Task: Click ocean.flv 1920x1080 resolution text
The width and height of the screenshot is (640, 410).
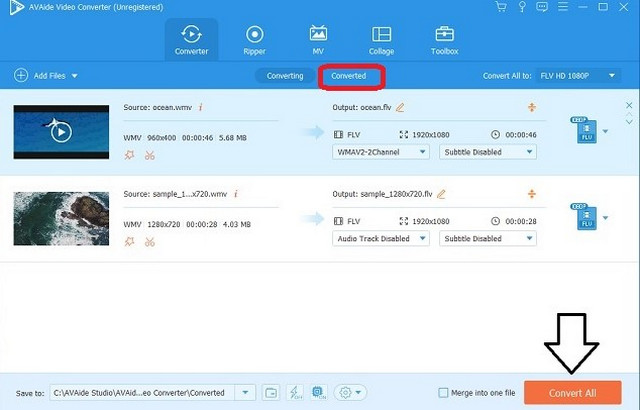Action: 431,135
